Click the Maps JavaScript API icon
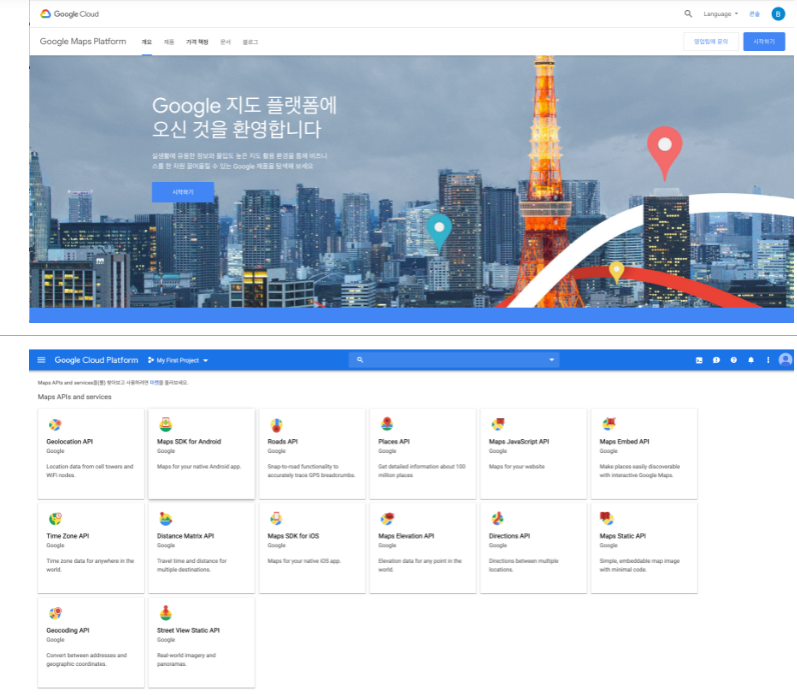Image resolution: width=797 pixels, height=695 pixels. pyautogui.click(x=498, y=424)
